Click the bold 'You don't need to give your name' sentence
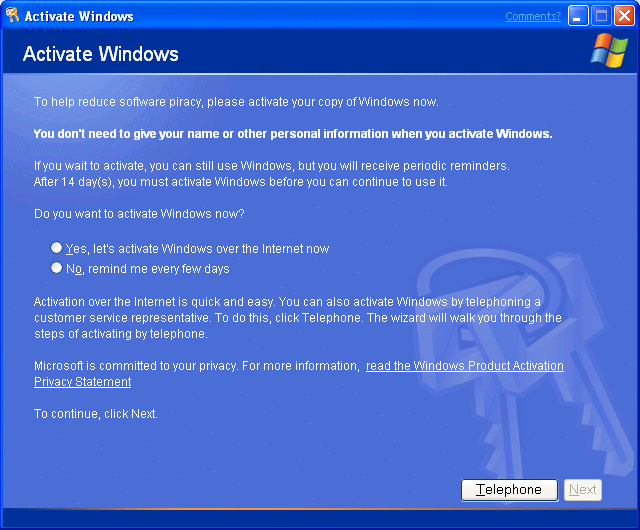 click(293, 134)
